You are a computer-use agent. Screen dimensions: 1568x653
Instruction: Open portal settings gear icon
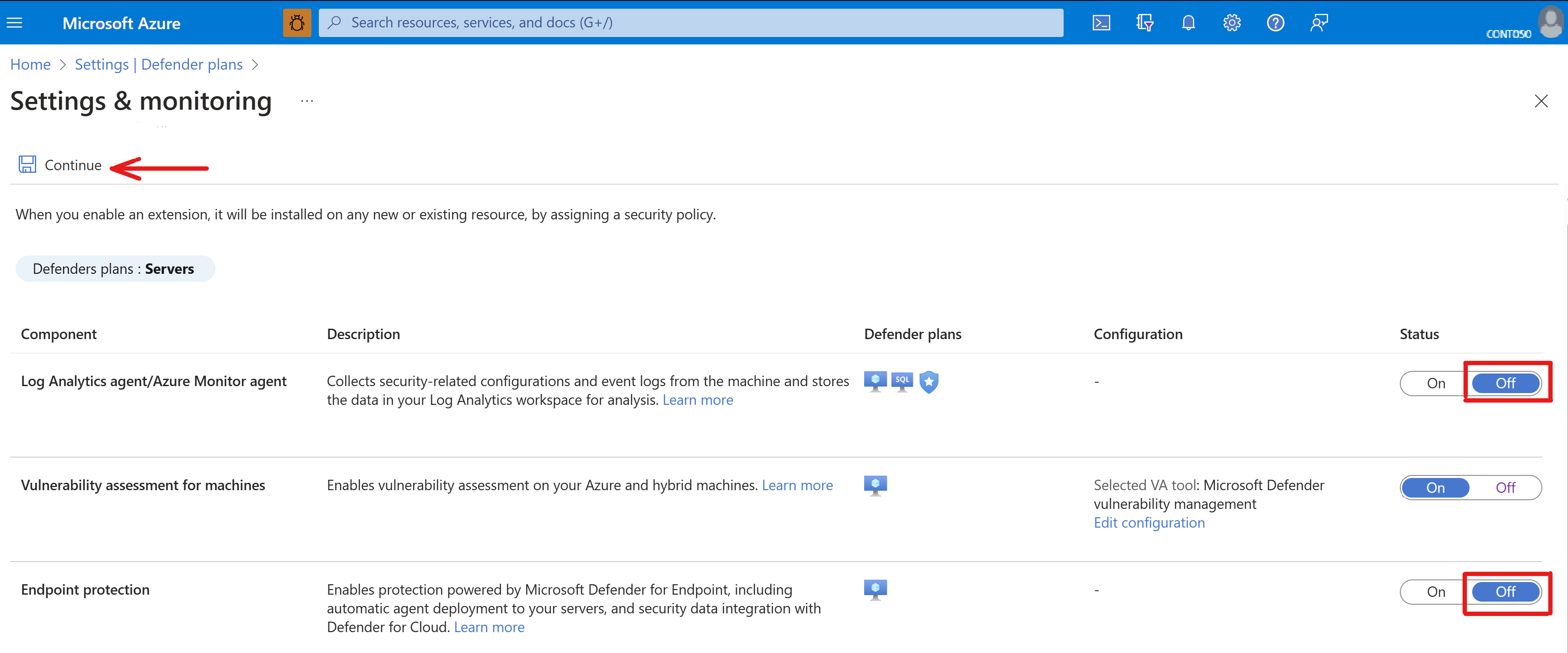pyautogui.click(x=1232, y=23)
